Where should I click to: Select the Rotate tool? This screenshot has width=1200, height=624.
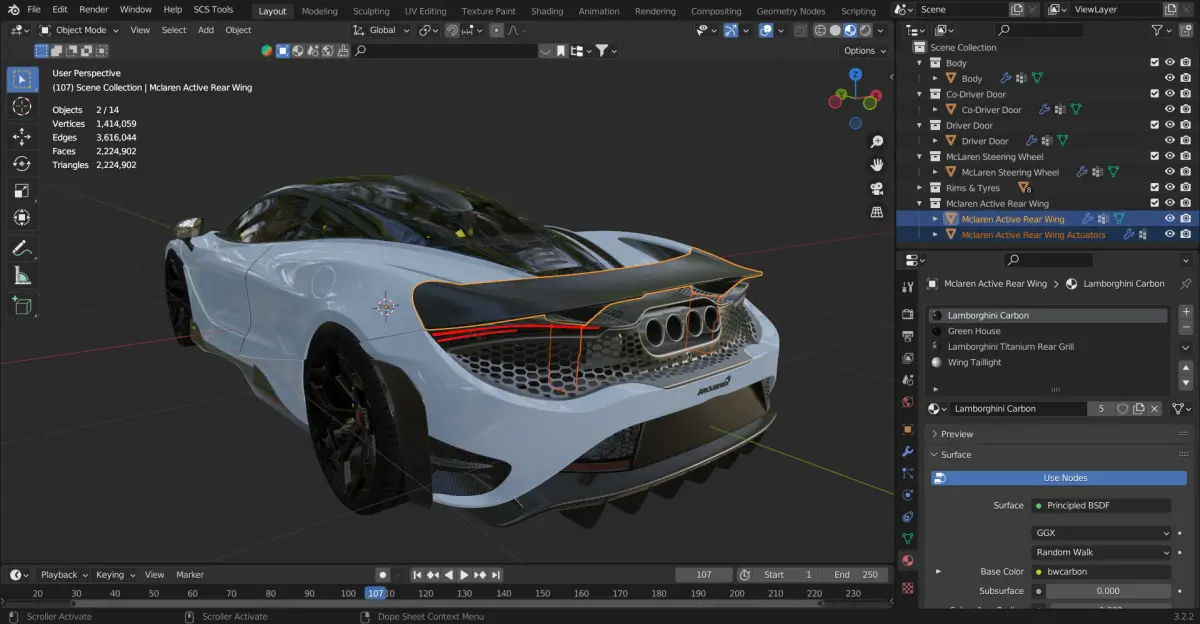pyautogui.click(x=22, y=163)
